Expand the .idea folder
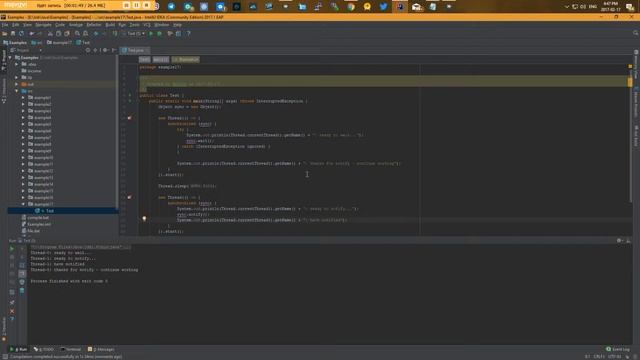640x360 pixels. click(x=17, y=64)
